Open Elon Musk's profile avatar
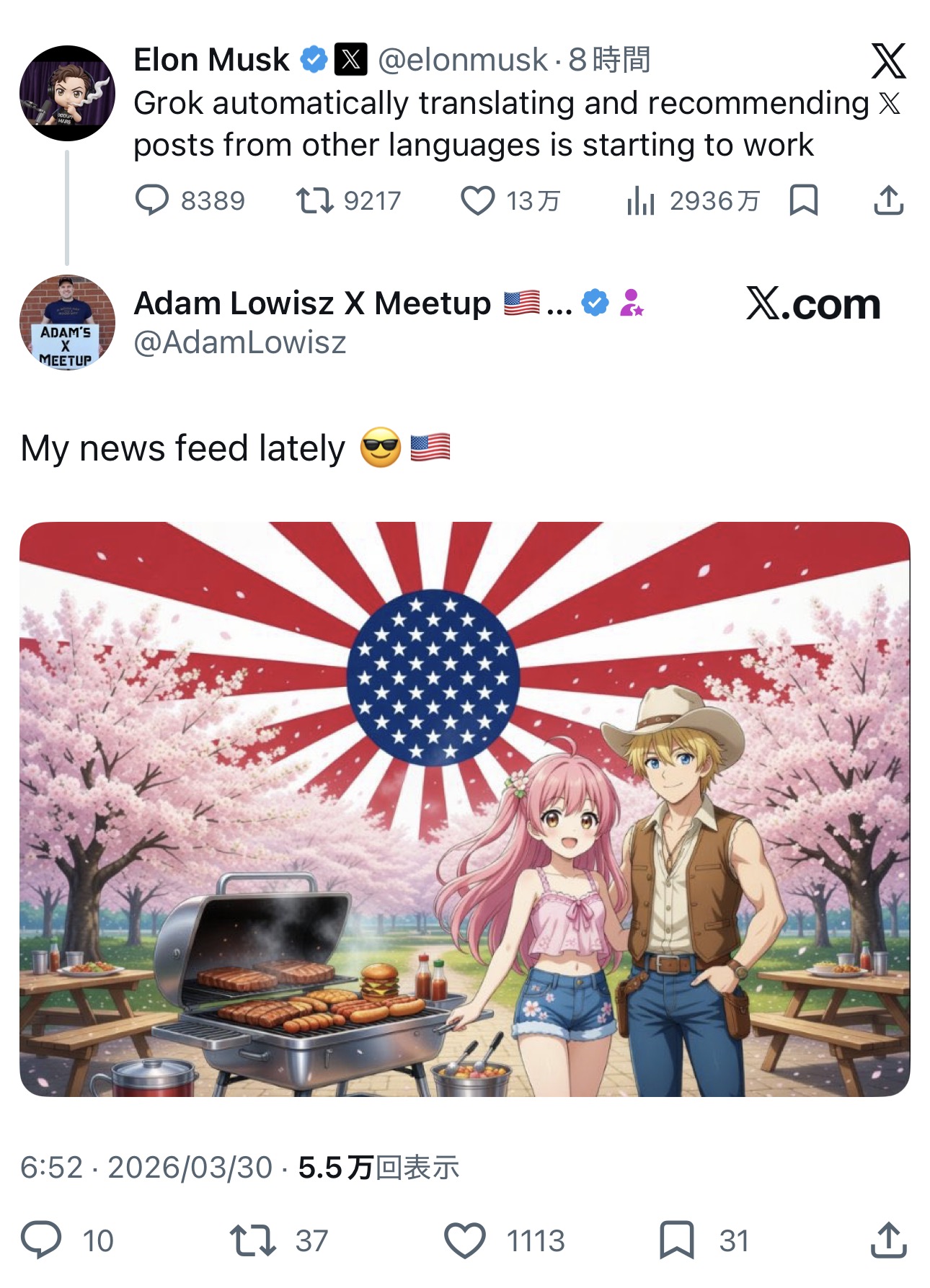 (x=67, y=93)
